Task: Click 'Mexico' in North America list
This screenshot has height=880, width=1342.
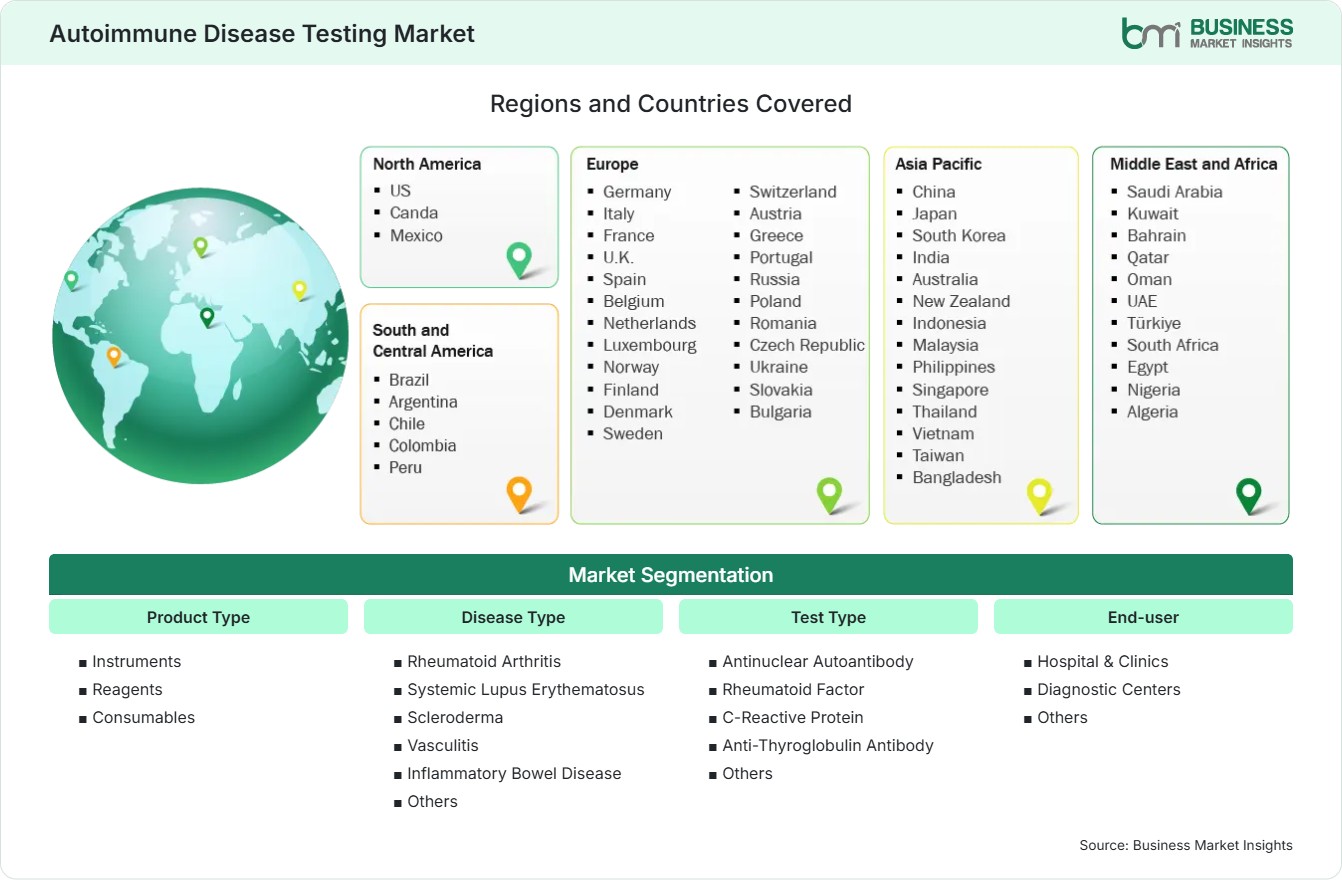Action: coord(416,235)
